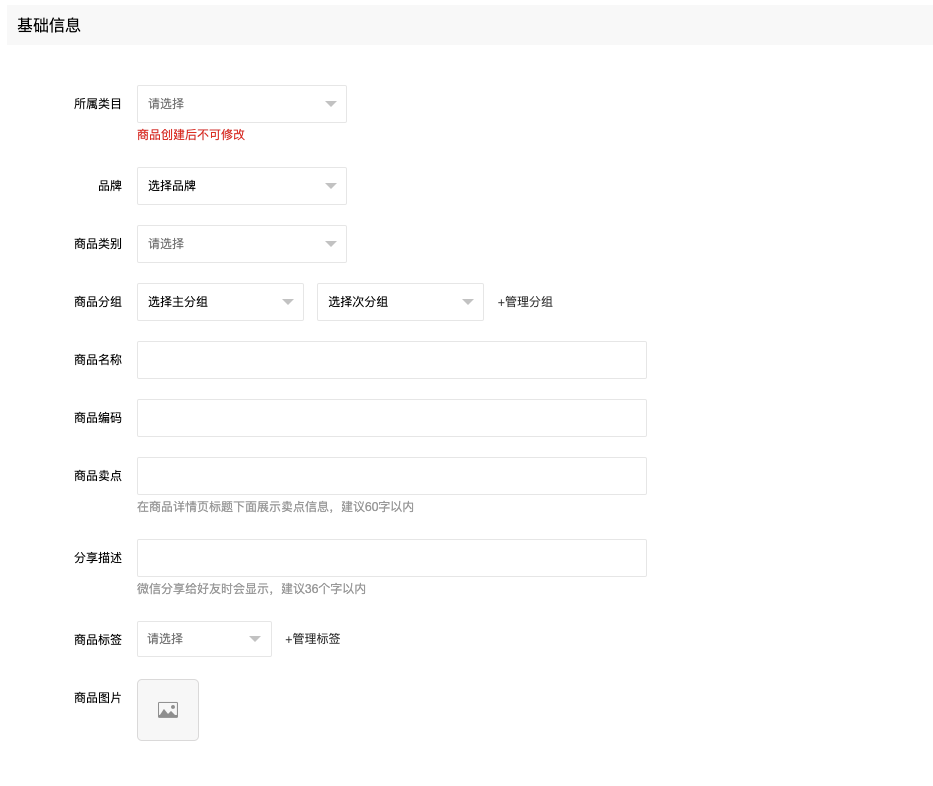The height and width of the screenshot is (786, 933).
Task: Click the 商品卖点 field label
Action: point(98,476)
